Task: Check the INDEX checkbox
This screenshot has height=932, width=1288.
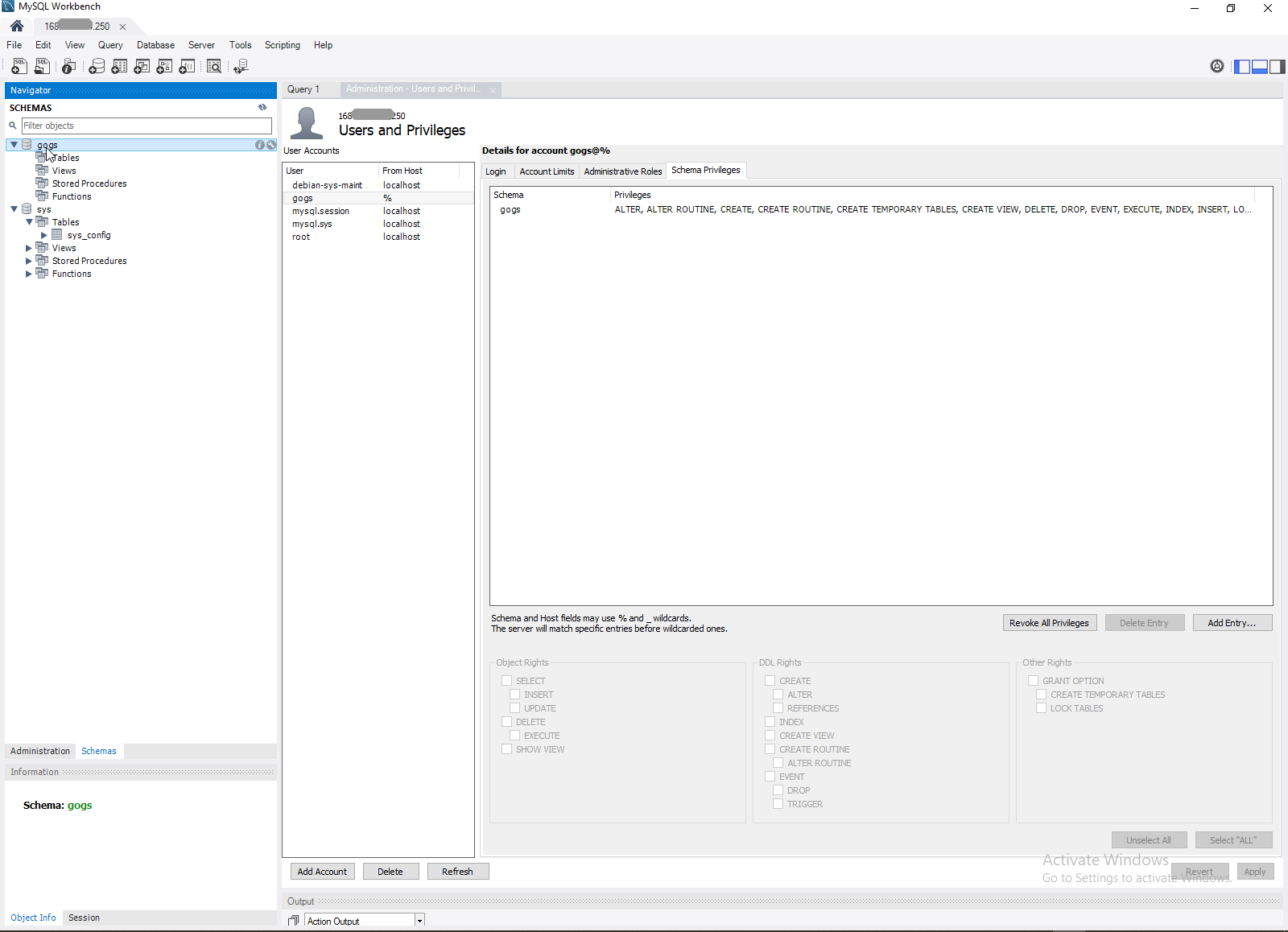Action: [770, 722]
